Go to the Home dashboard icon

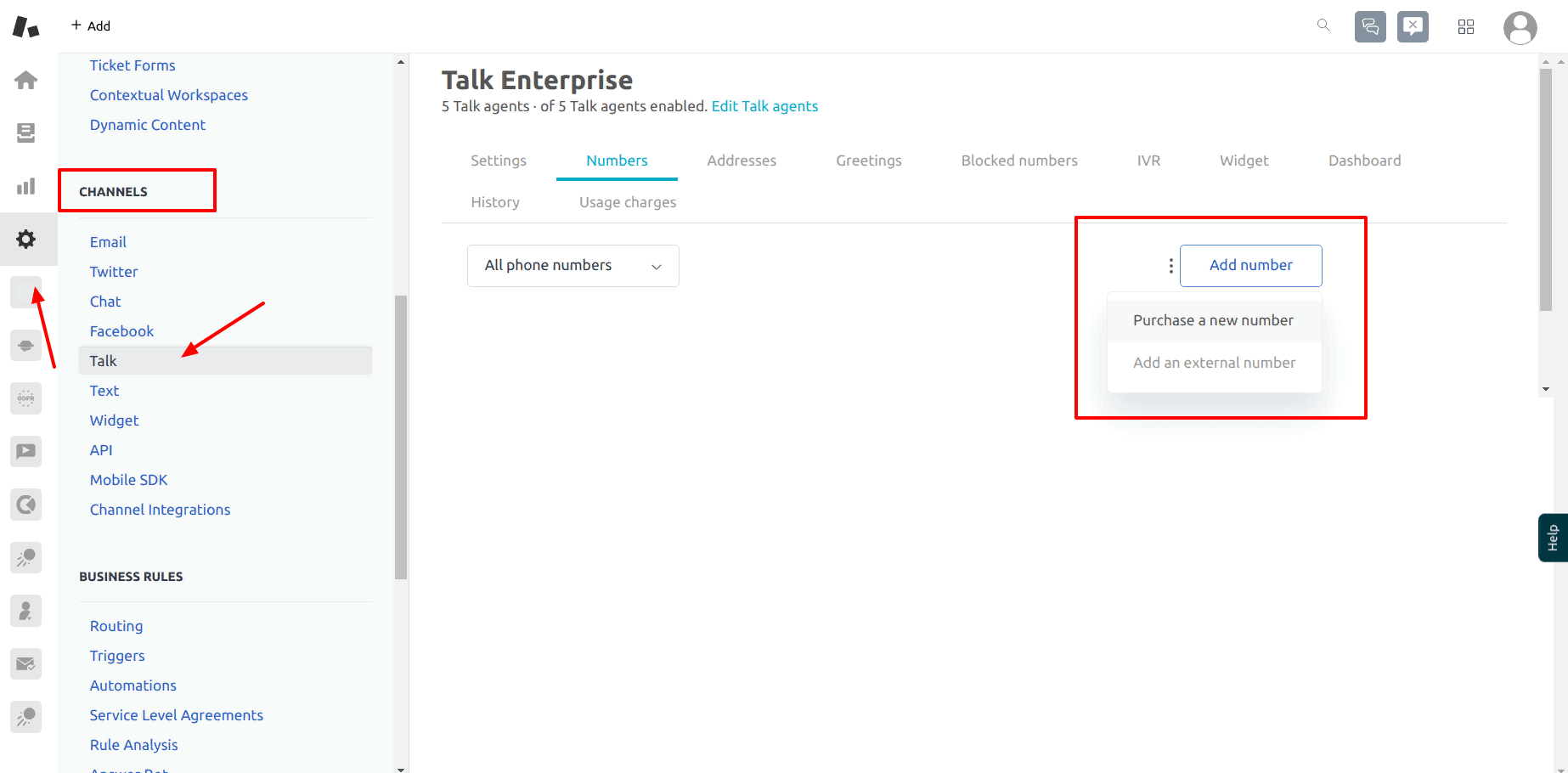point(26,80)
